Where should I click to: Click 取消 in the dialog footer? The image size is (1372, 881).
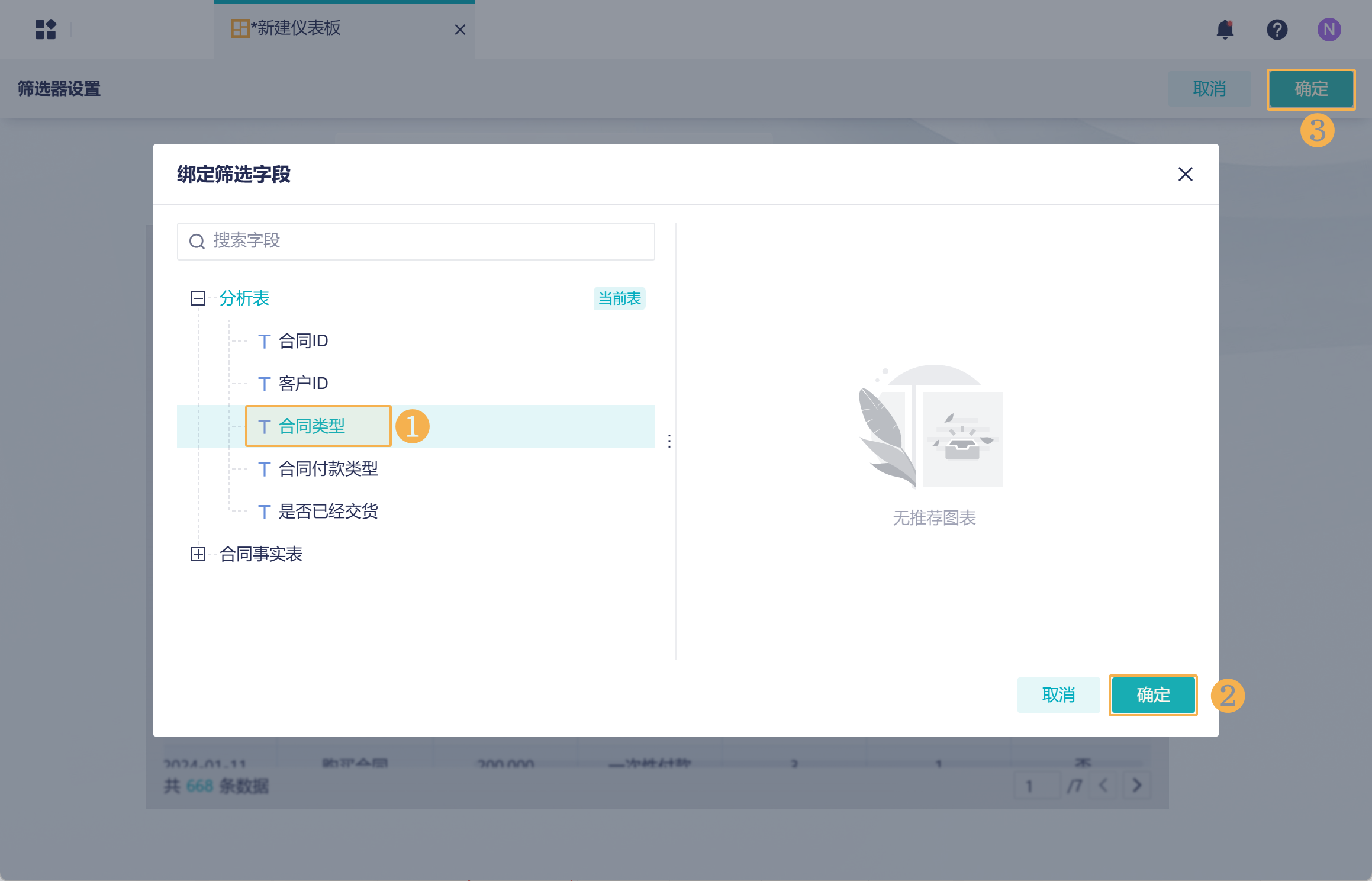pos(1058,695)
